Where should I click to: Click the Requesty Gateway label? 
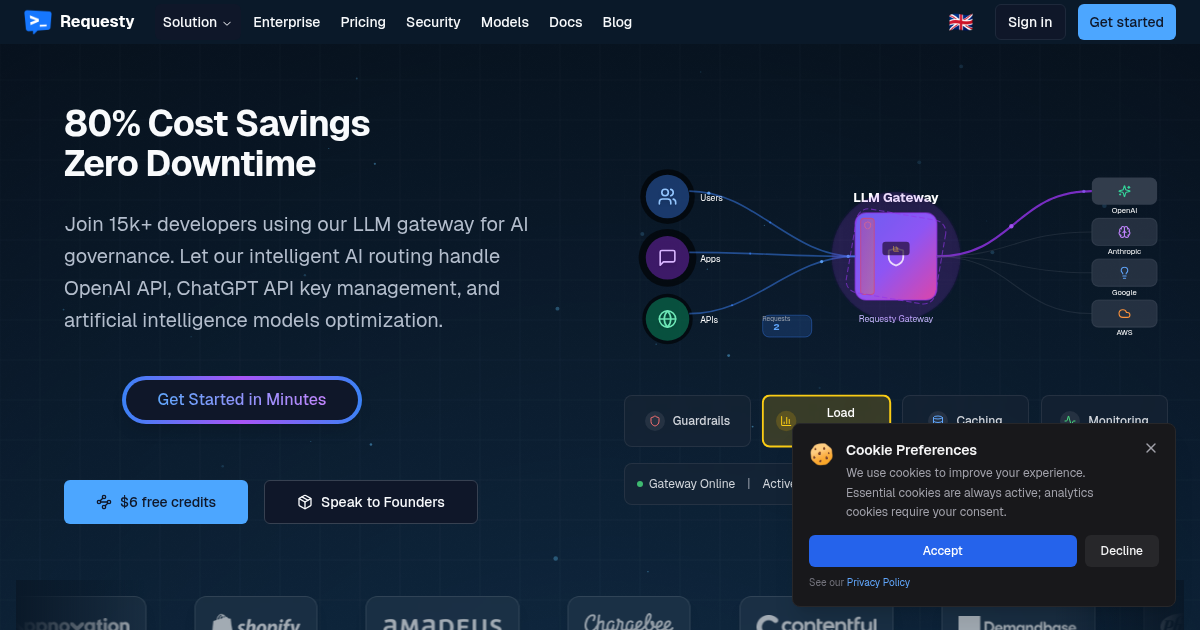(896, 319)
